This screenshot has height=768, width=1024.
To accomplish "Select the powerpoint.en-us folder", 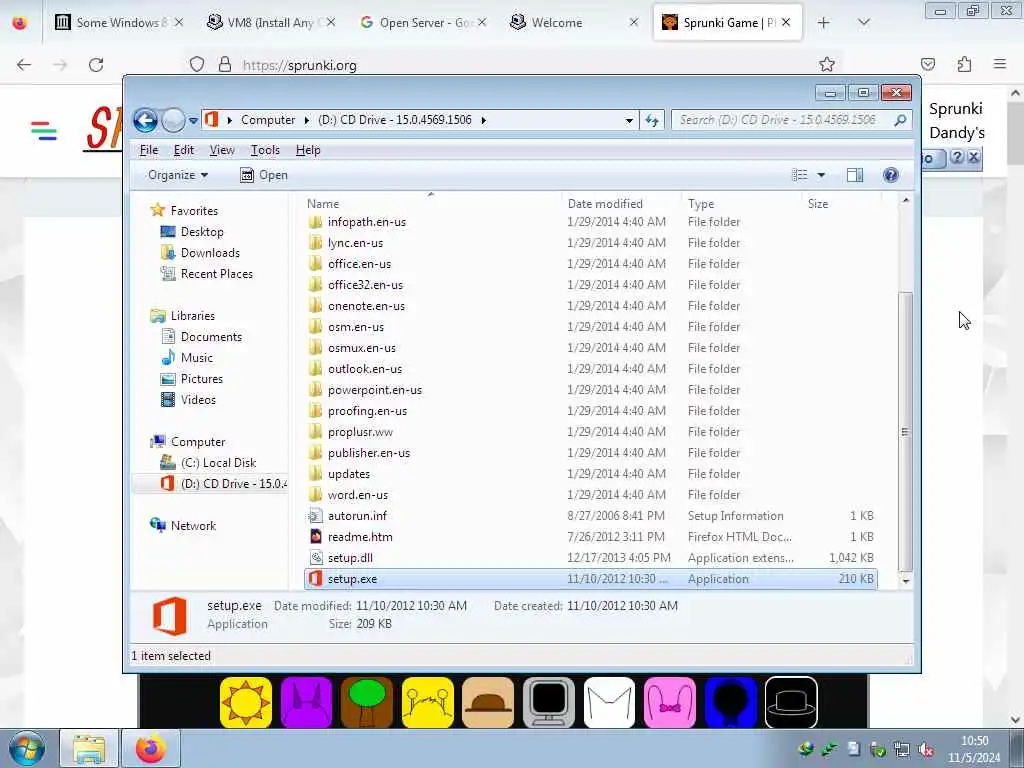I will click(x=590, y=390).
